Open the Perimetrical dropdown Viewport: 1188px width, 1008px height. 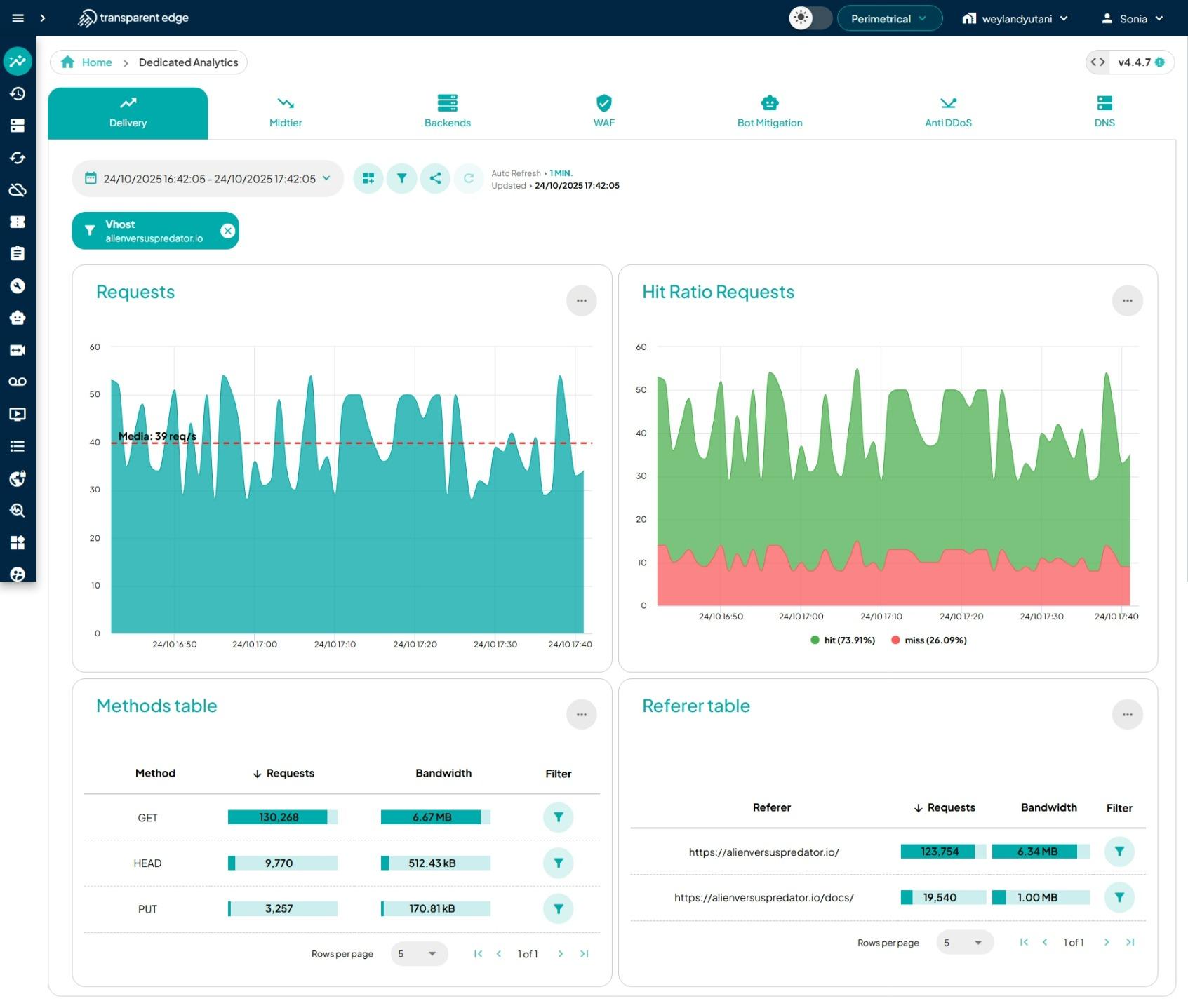tap(888, 19)
